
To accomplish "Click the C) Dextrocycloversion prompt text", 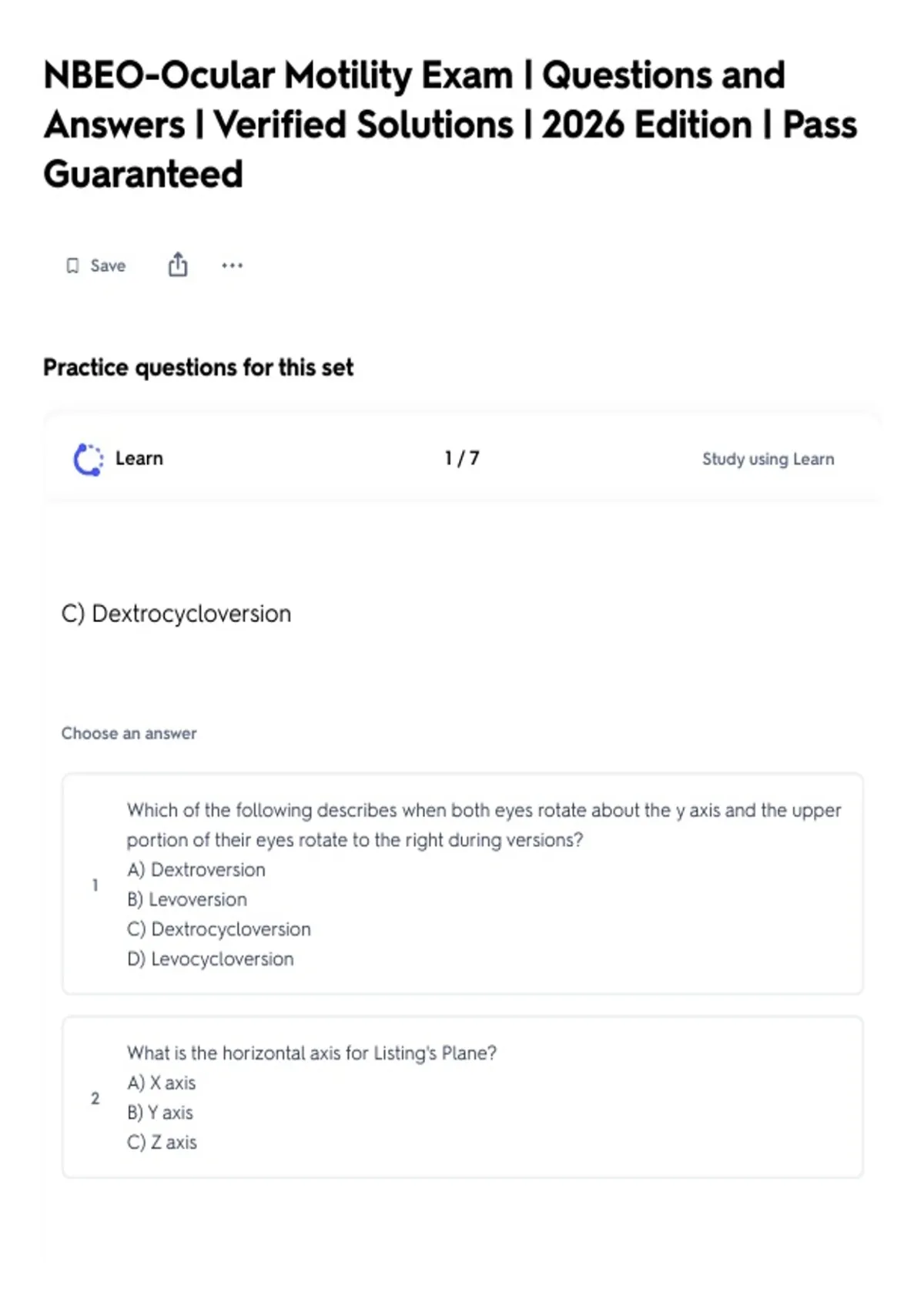I will click(176, 614).
